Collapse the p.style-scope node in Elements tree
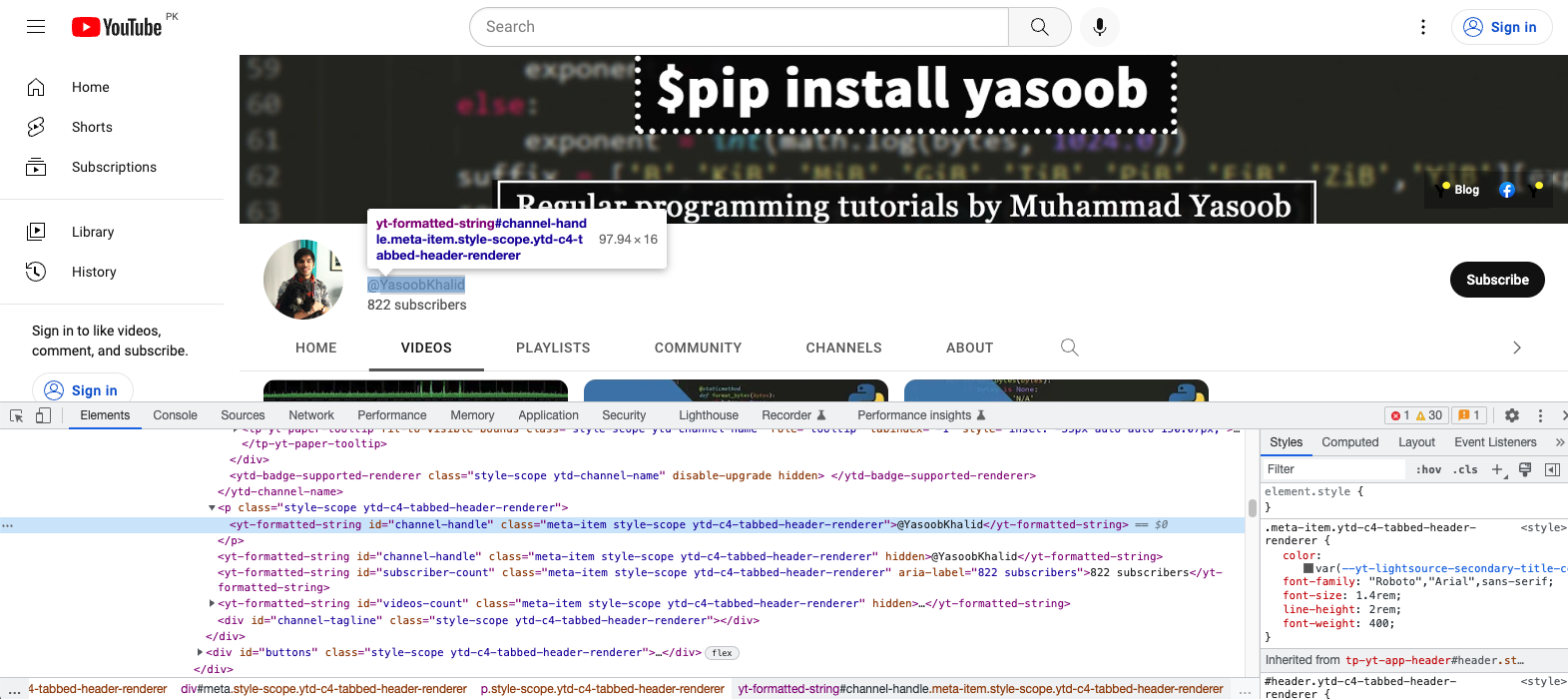 212,507
